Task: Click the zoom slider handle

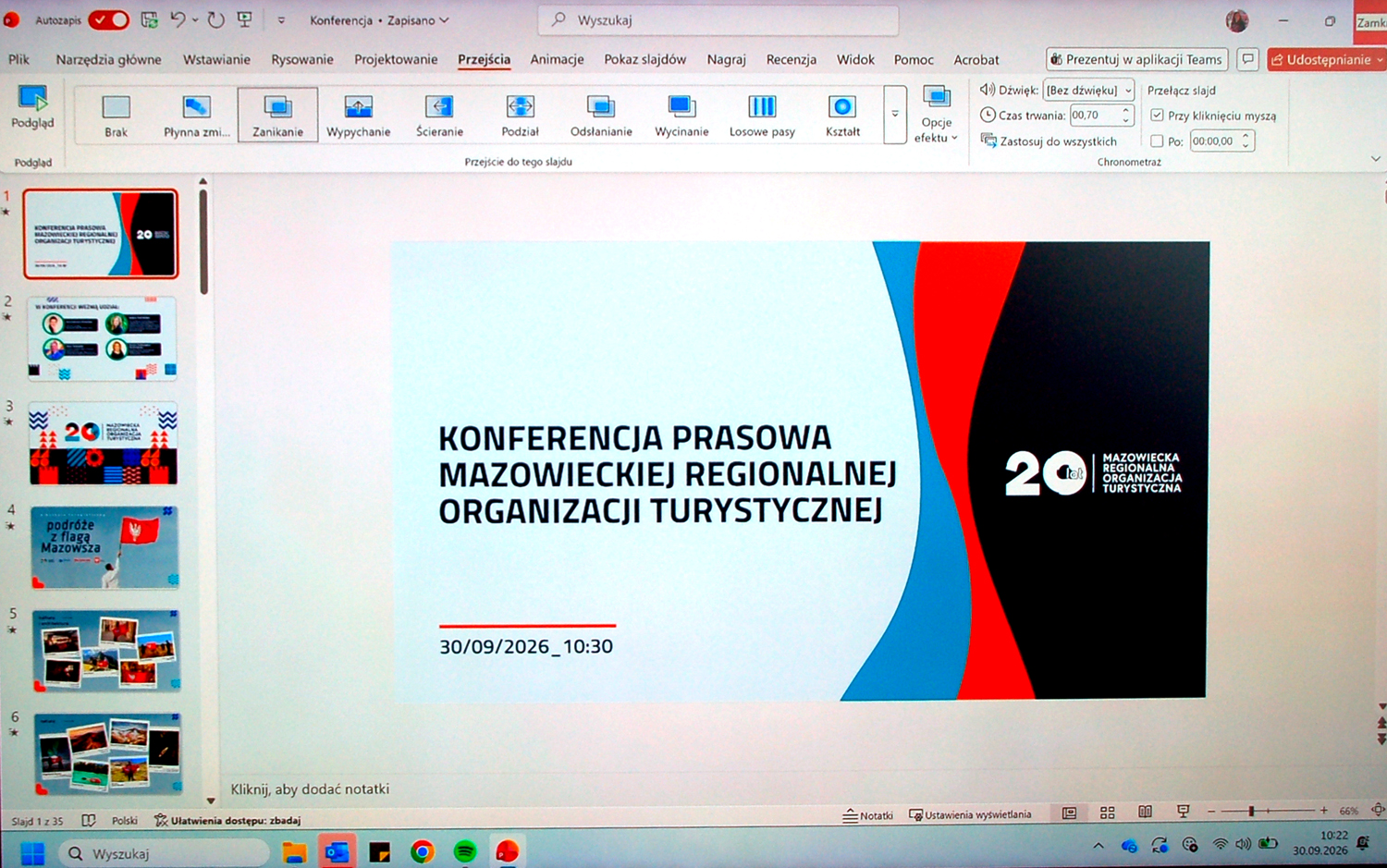Action: (x=1251, y=811)
